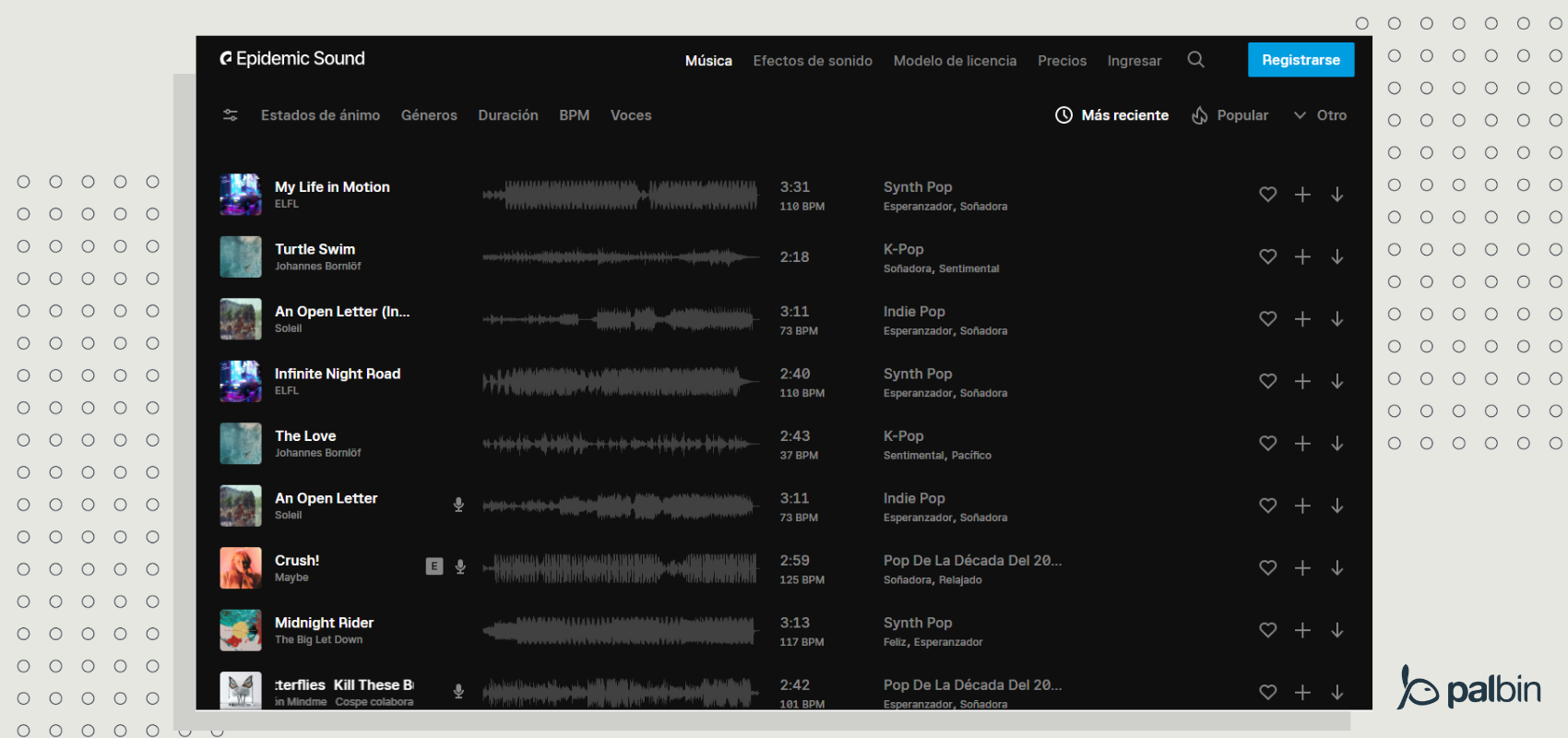Open The Big Let Down artist link
The height and width of the screenshot is (738, 1568).
click(x=318, y=640)
